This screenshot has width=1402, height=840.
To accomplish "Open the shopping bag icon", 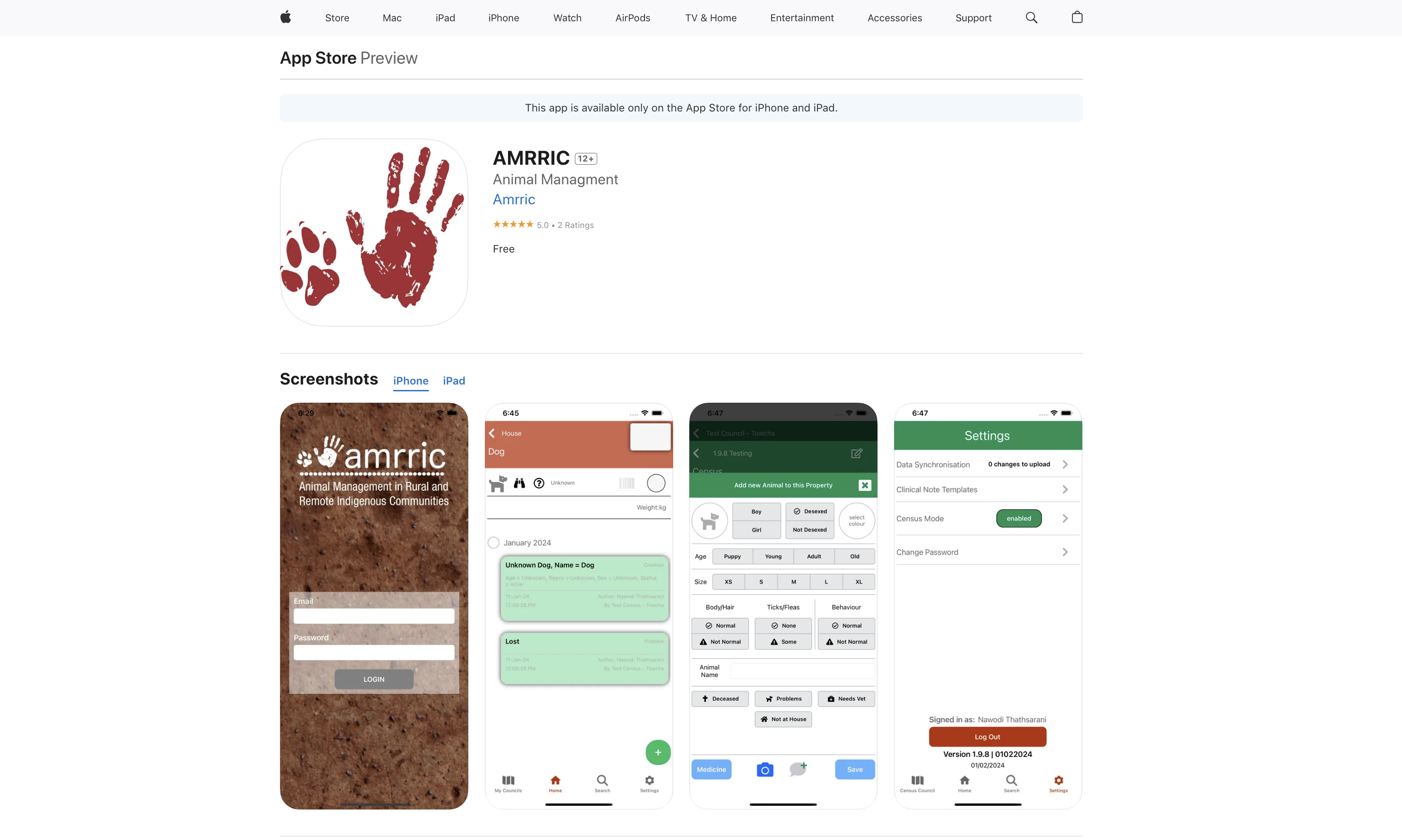I will pyautogui.click(x=1077, y=18).
